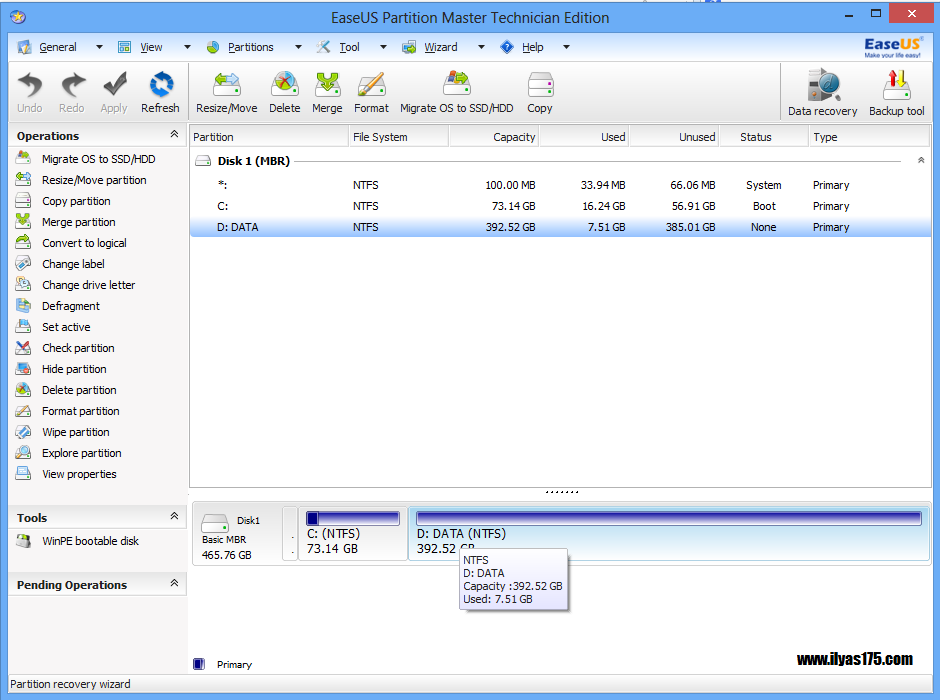The height and width of the screenshot is (700, 940).
Task: Create WinPE bootable disk
Action: pos(90,541)
